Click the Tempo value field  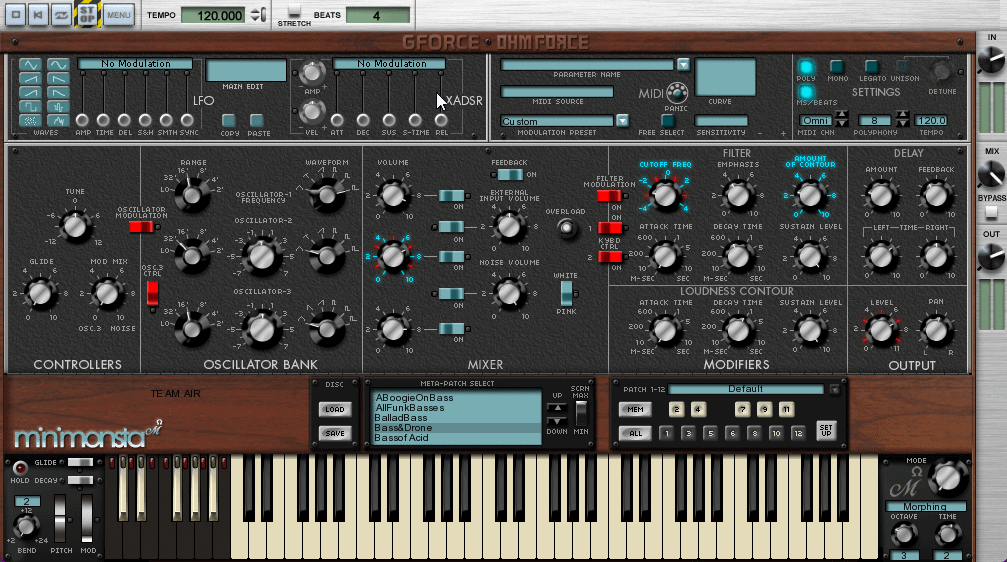[213, 15]
